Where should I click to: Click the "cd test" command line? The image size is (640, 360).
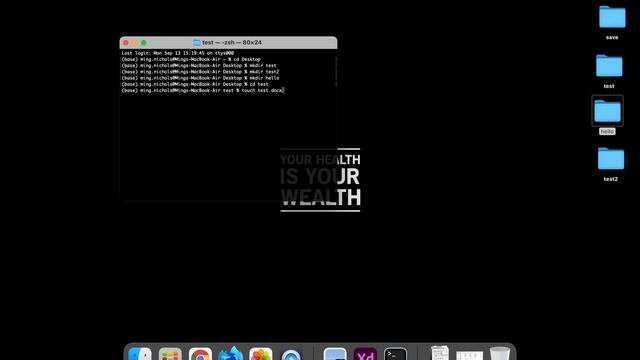click(195, 84)
